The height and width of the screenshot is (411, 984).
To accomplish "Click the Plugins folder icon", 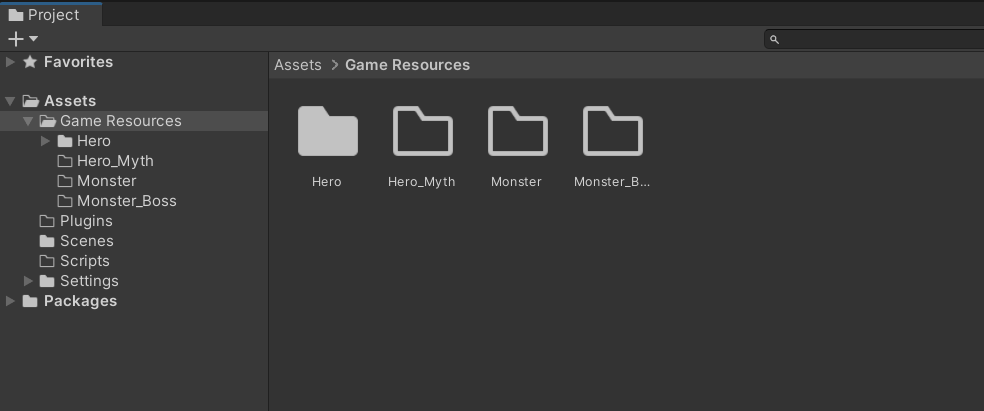I will pyautogui.click(x=47, y=221).
